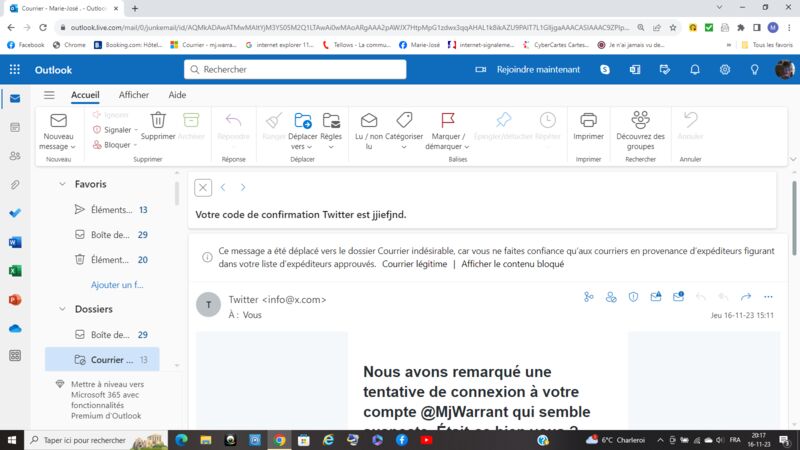This screenshot has height=450, width=800.
Task: Bookmark this page star icon
Action: coord(673,28)
